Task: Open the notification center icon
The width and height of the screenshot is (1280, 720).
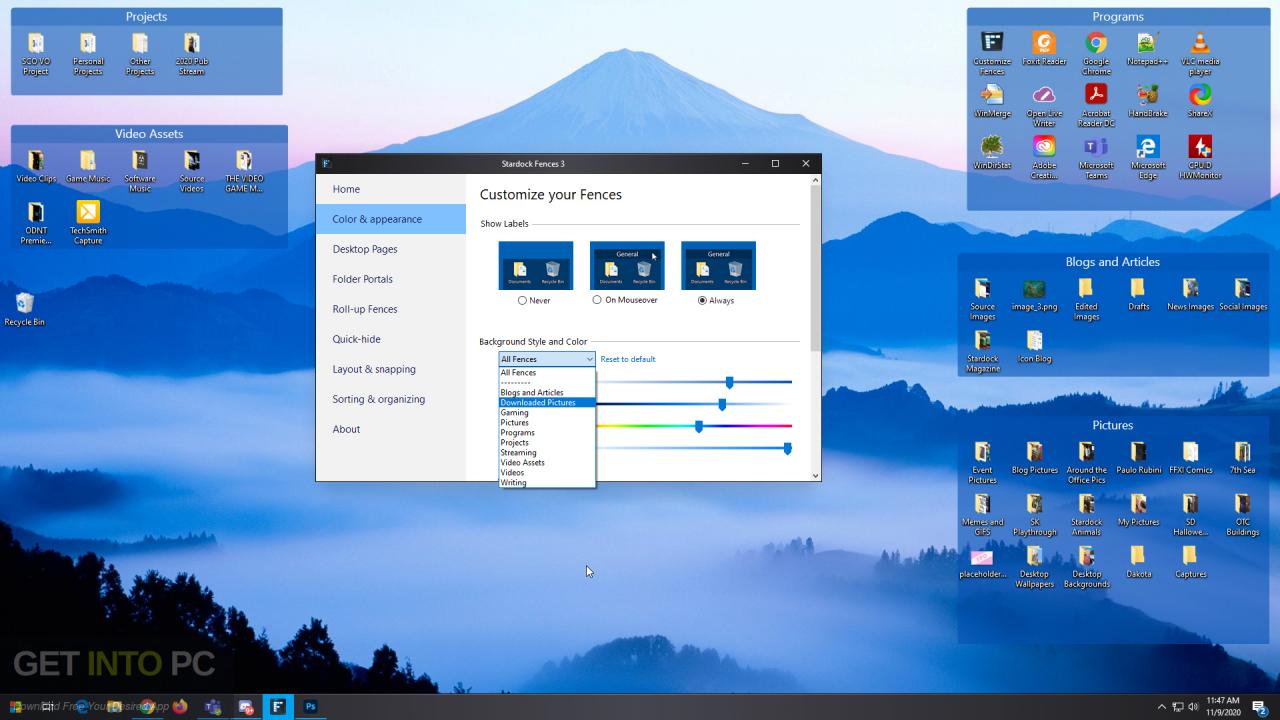Action: [1260, 707]
